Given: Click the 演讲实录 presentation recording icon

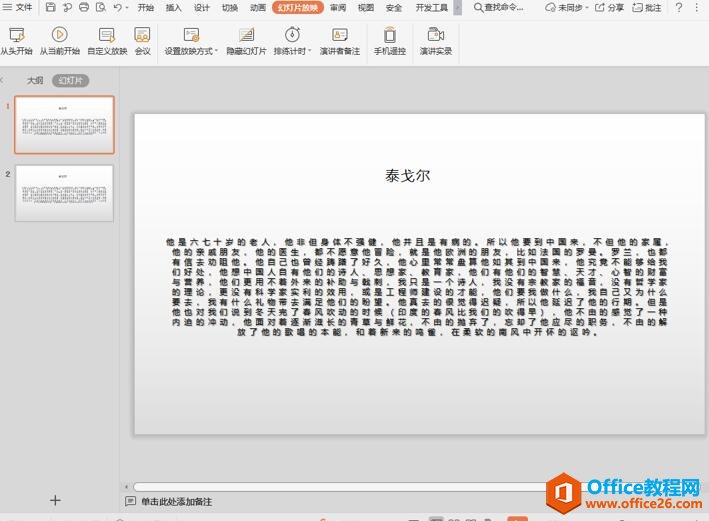Looking at the screenshot, I should tap(436, 41).
